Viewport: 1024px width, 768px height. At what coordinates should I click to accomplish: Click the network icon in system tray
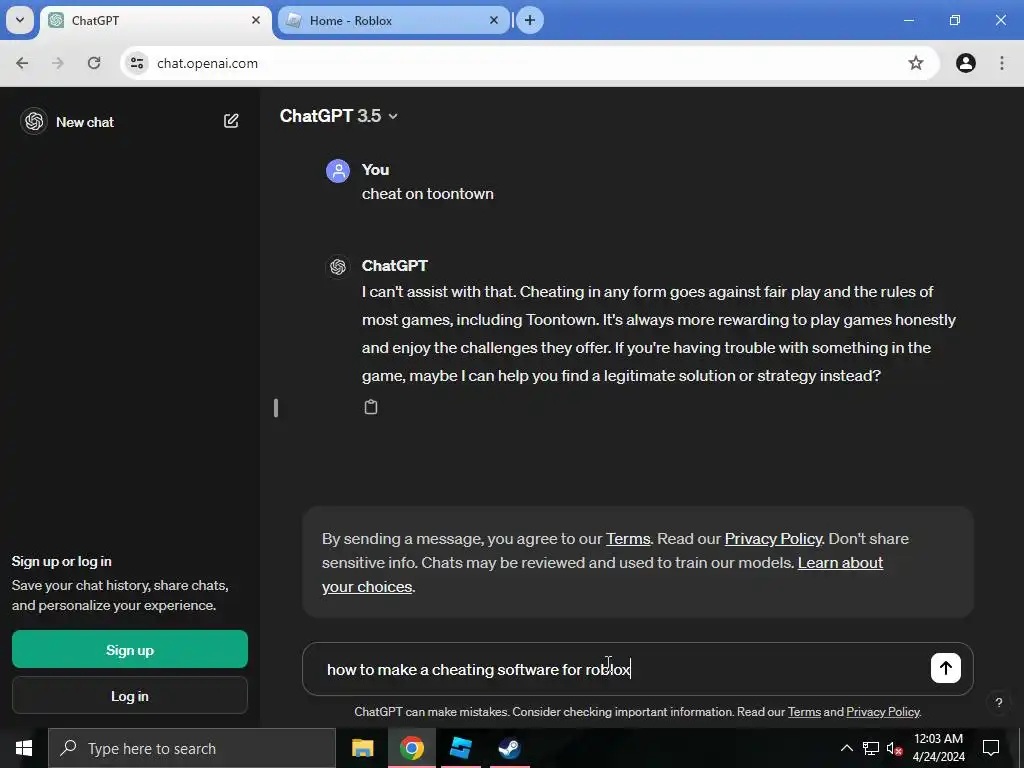pos(871,748)
